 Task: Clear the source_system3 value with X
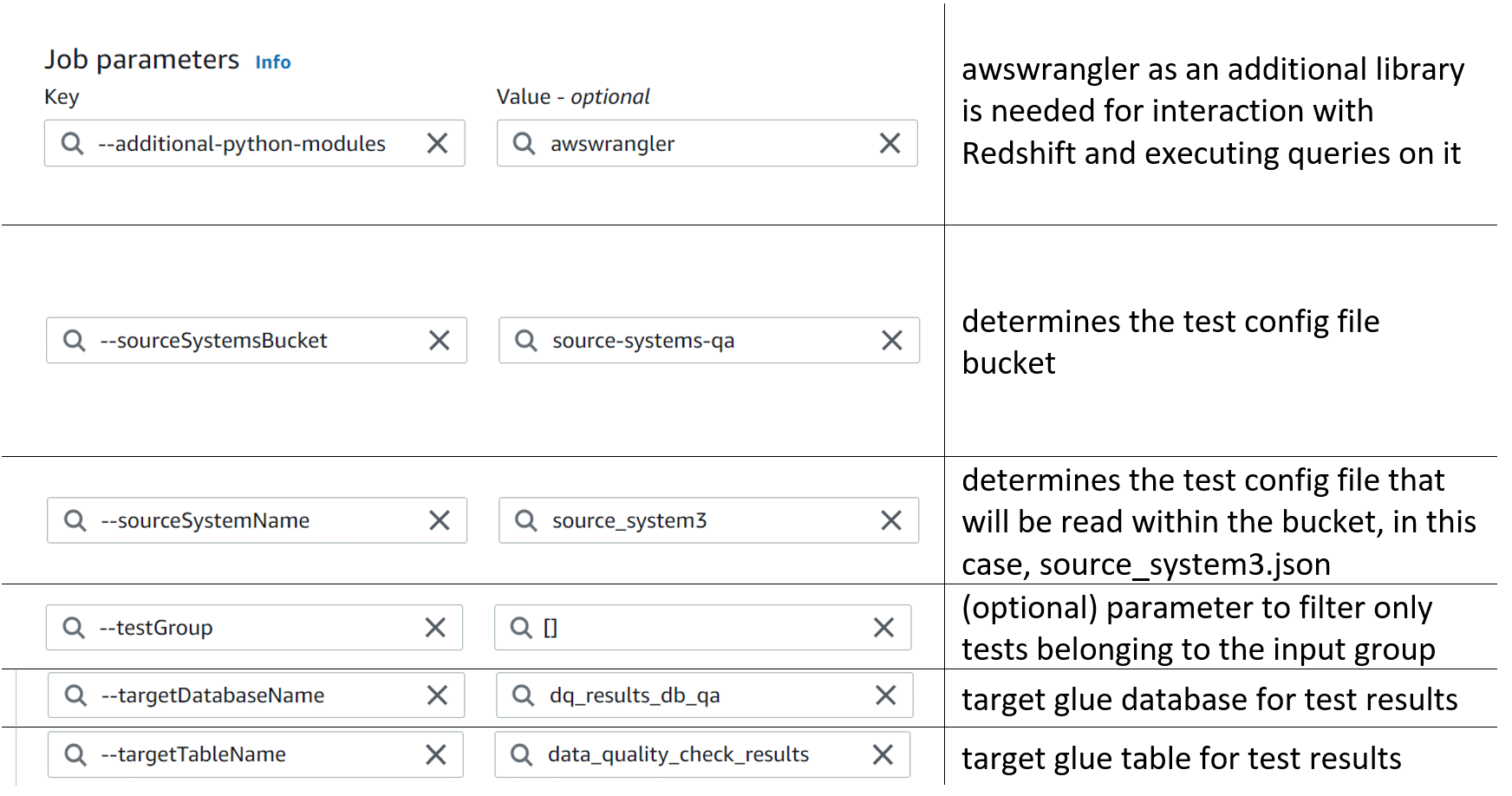891,520
